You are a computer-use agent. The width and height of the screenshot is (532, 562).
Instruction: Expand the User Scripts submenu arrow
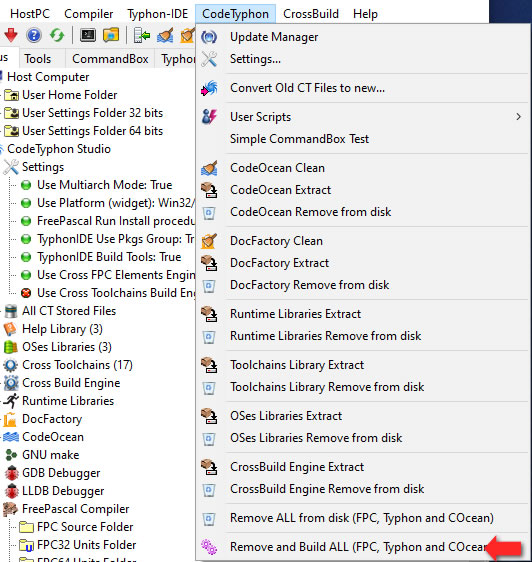click(518, 117)
